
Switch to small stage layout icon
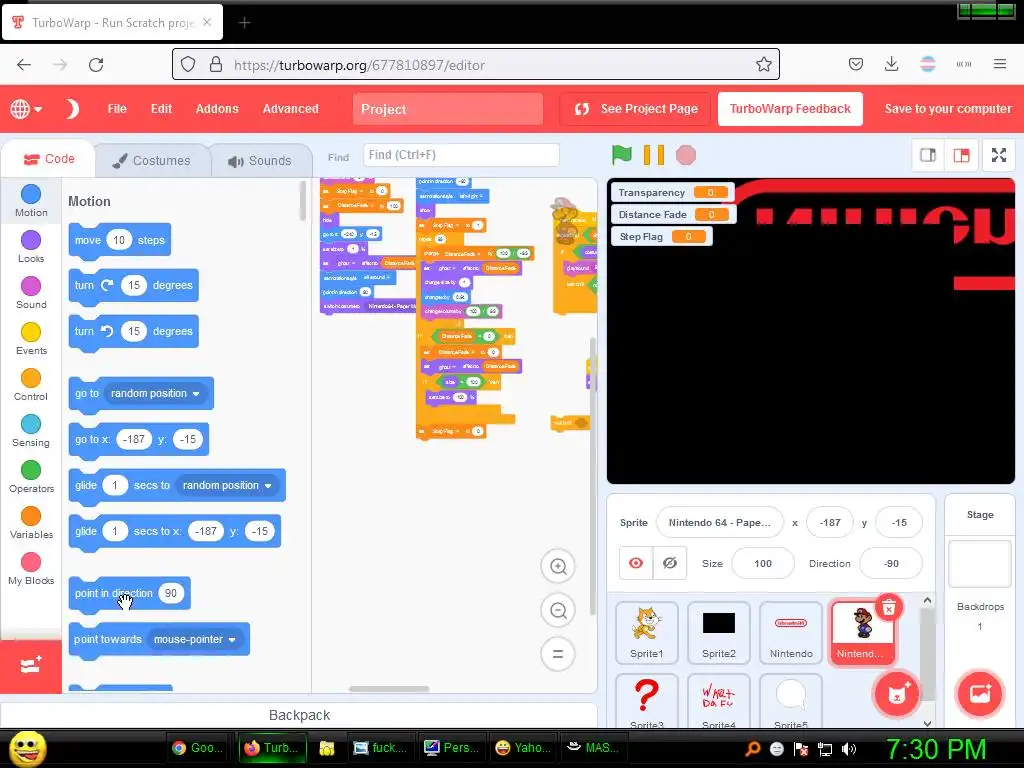coord(928,155)
